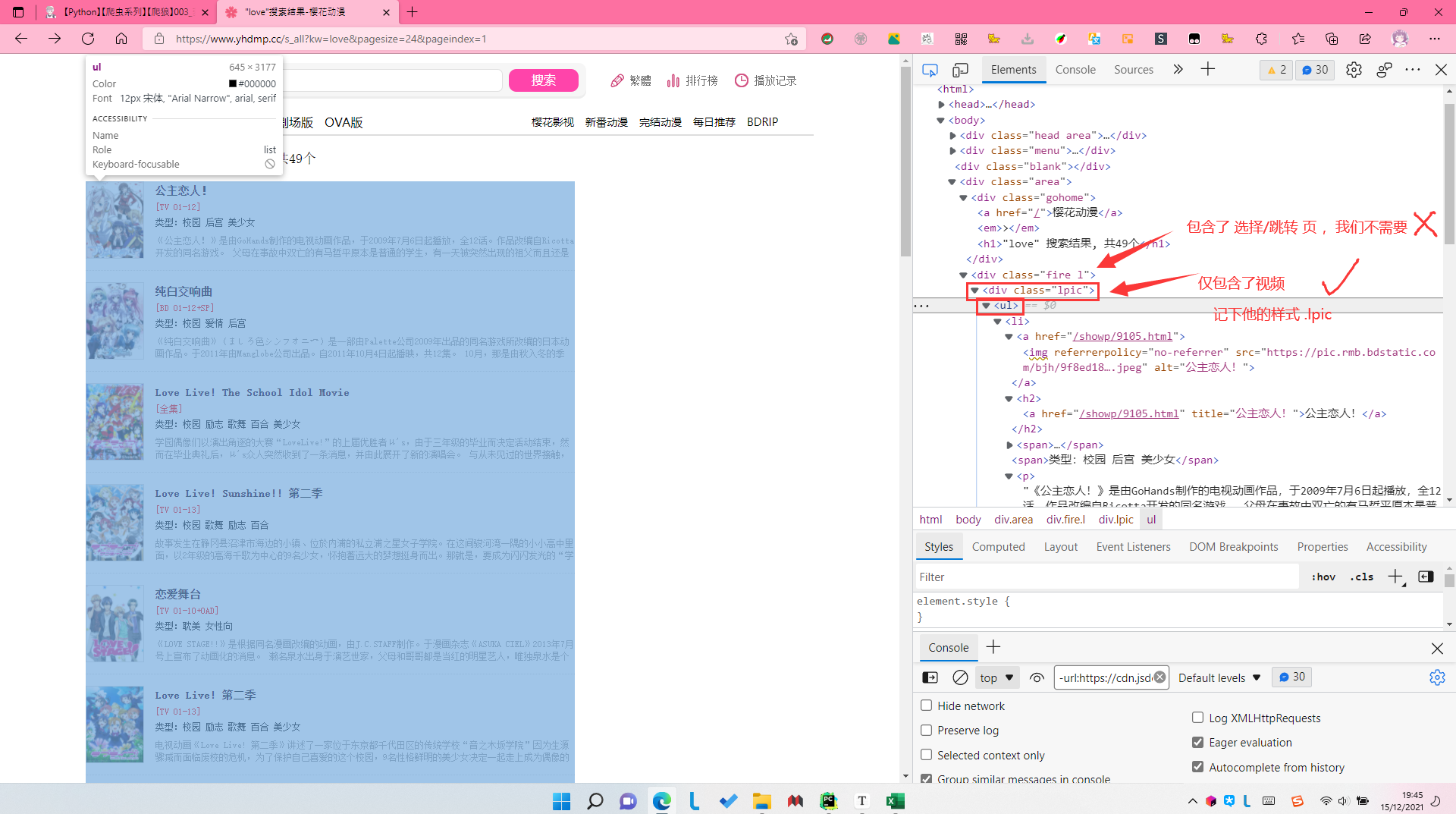Disable Eager evaluation checkbox
1456x814 pixels.
point(1197,742)
